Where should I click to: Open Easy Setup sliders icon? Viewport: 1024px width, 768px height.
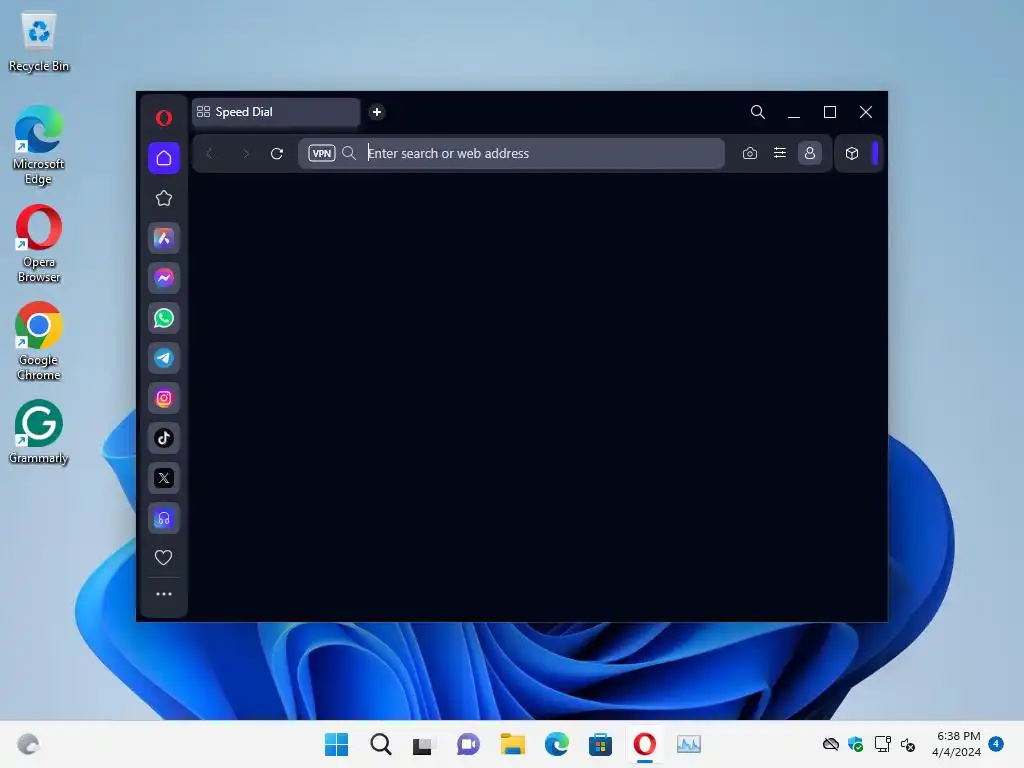pos(780,153)
